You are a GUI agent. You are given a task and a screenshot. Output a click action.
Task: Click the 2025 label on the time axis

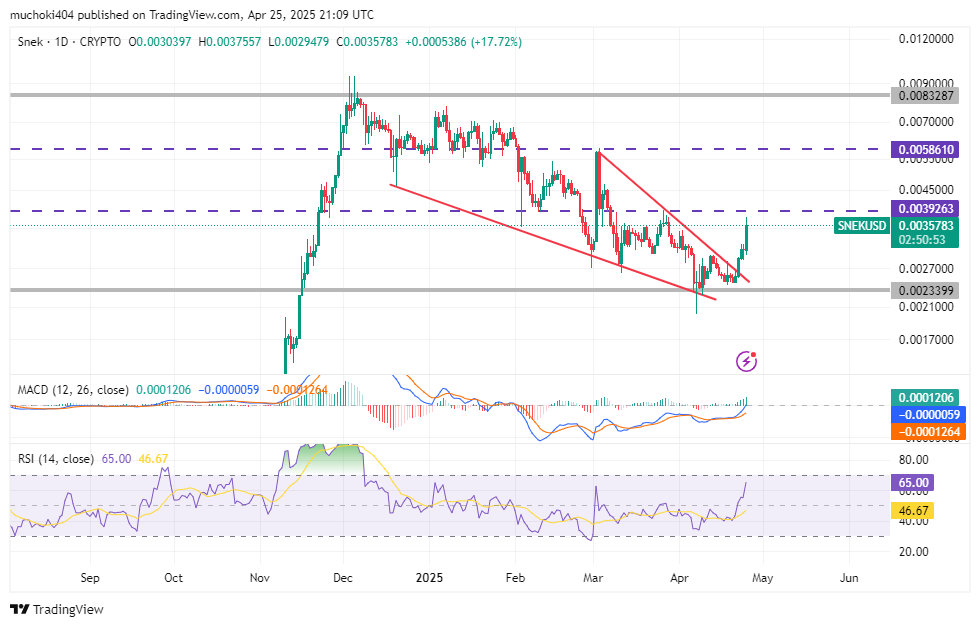pyautogui.click(x=429, y=578)
